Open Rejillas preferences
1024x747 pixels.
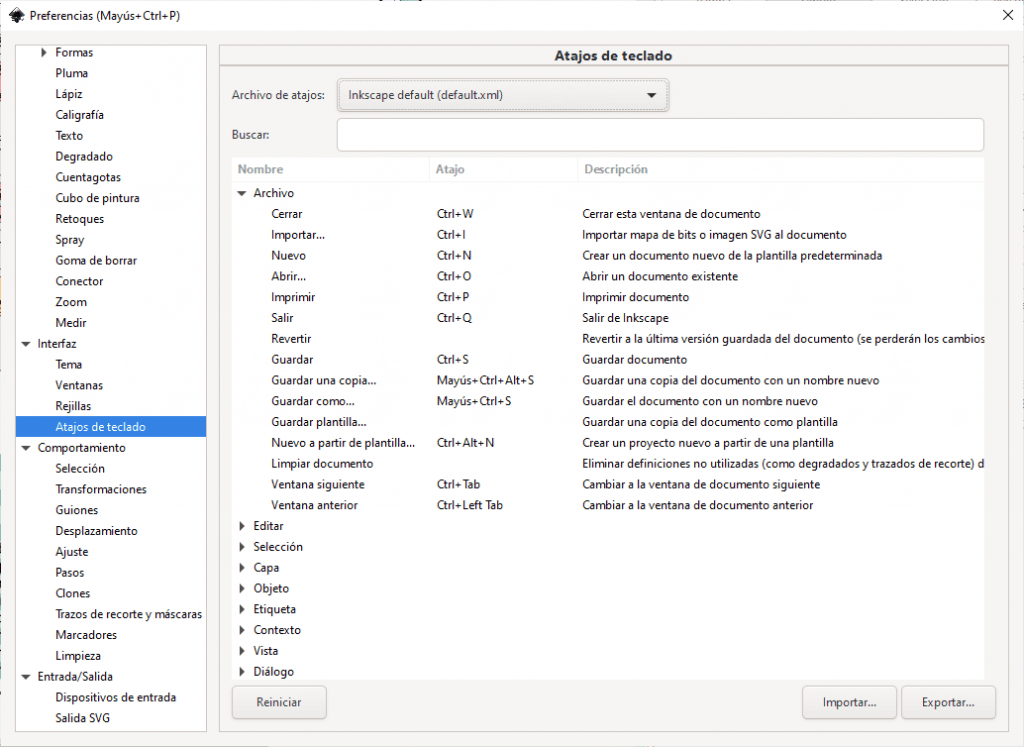[73, 406]
